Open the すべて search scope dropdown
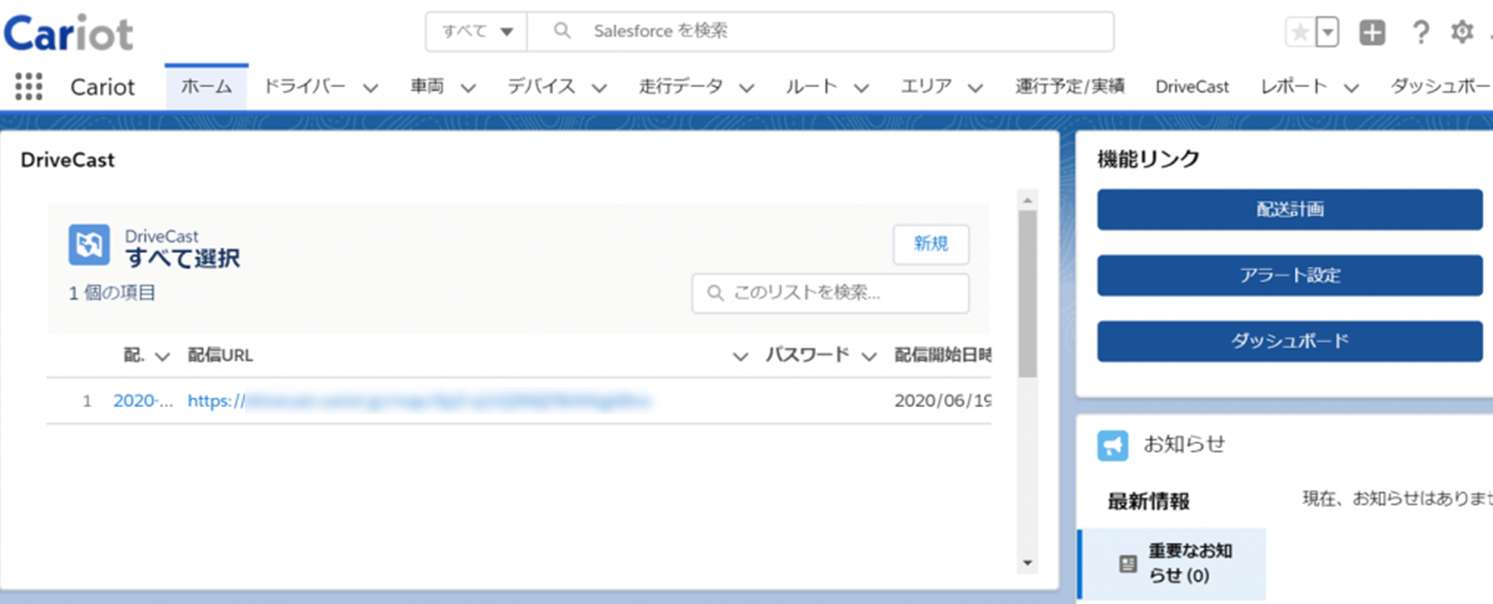This screenshot has width=1493, height=604. coord(477,31)
